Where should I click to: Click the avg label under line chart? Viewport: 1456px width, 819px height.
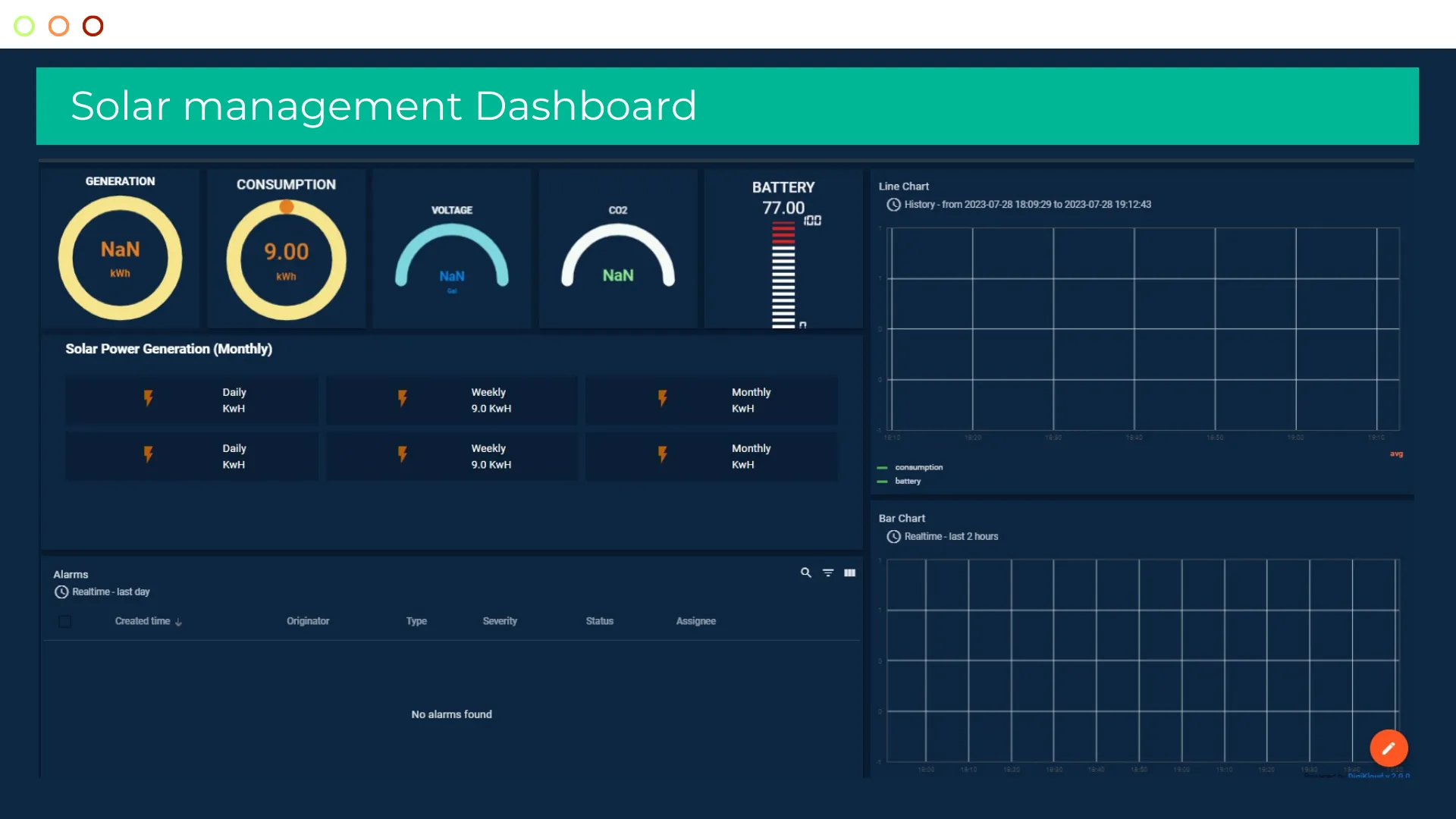click(x=1396, y=454)
